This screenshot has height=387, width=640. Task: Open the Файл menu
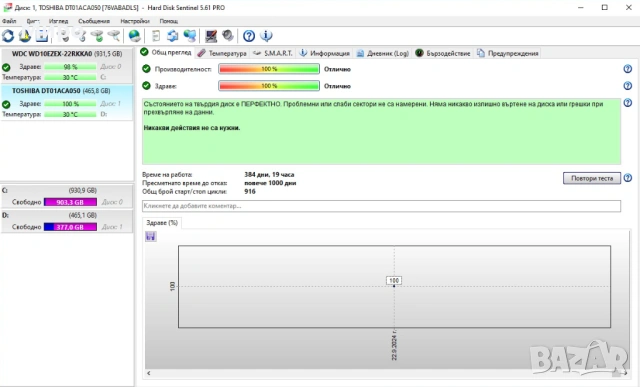pyautogui.click(x=9, y=21)
